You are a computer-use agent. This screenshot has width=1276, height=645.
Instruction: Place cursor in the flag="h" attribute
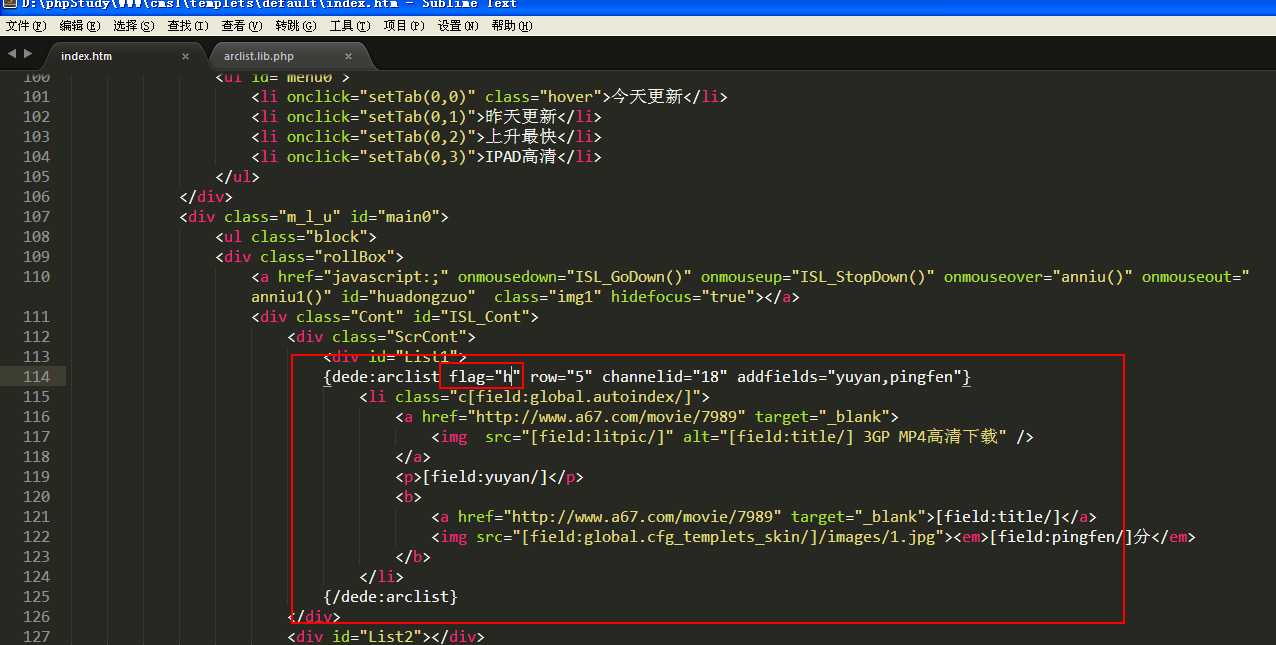pyautogui.click(x=485, y=377)
